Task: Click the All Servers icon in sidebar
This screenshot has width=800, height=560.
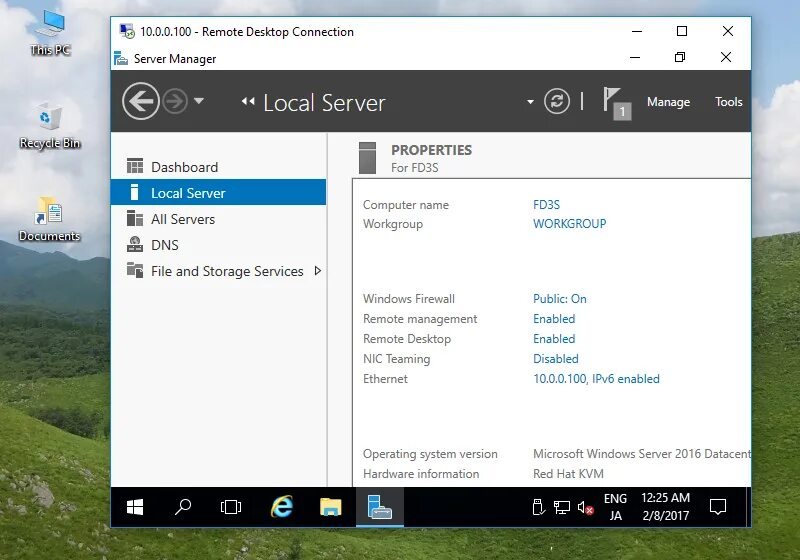Action: pyautogui.click(x=135, y=218)
